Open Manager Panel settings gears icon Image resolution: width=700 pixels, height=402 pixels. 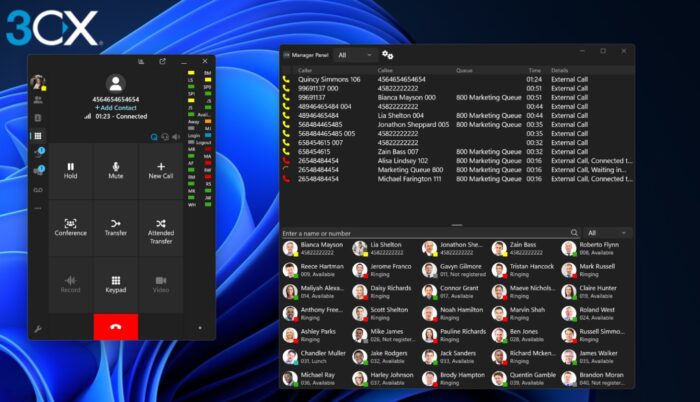[x=388, y=55]
